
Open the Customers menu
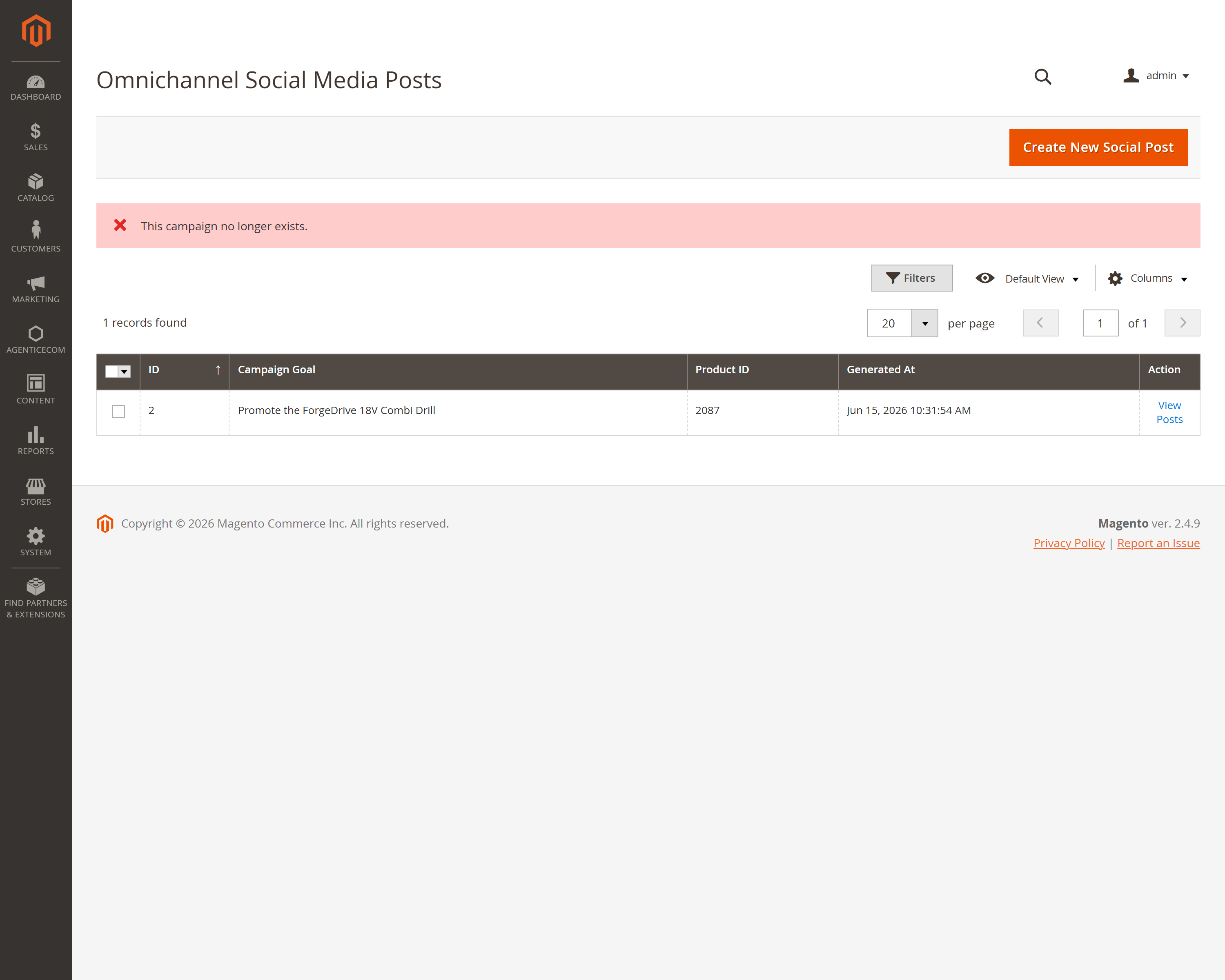tap(36, 237)
